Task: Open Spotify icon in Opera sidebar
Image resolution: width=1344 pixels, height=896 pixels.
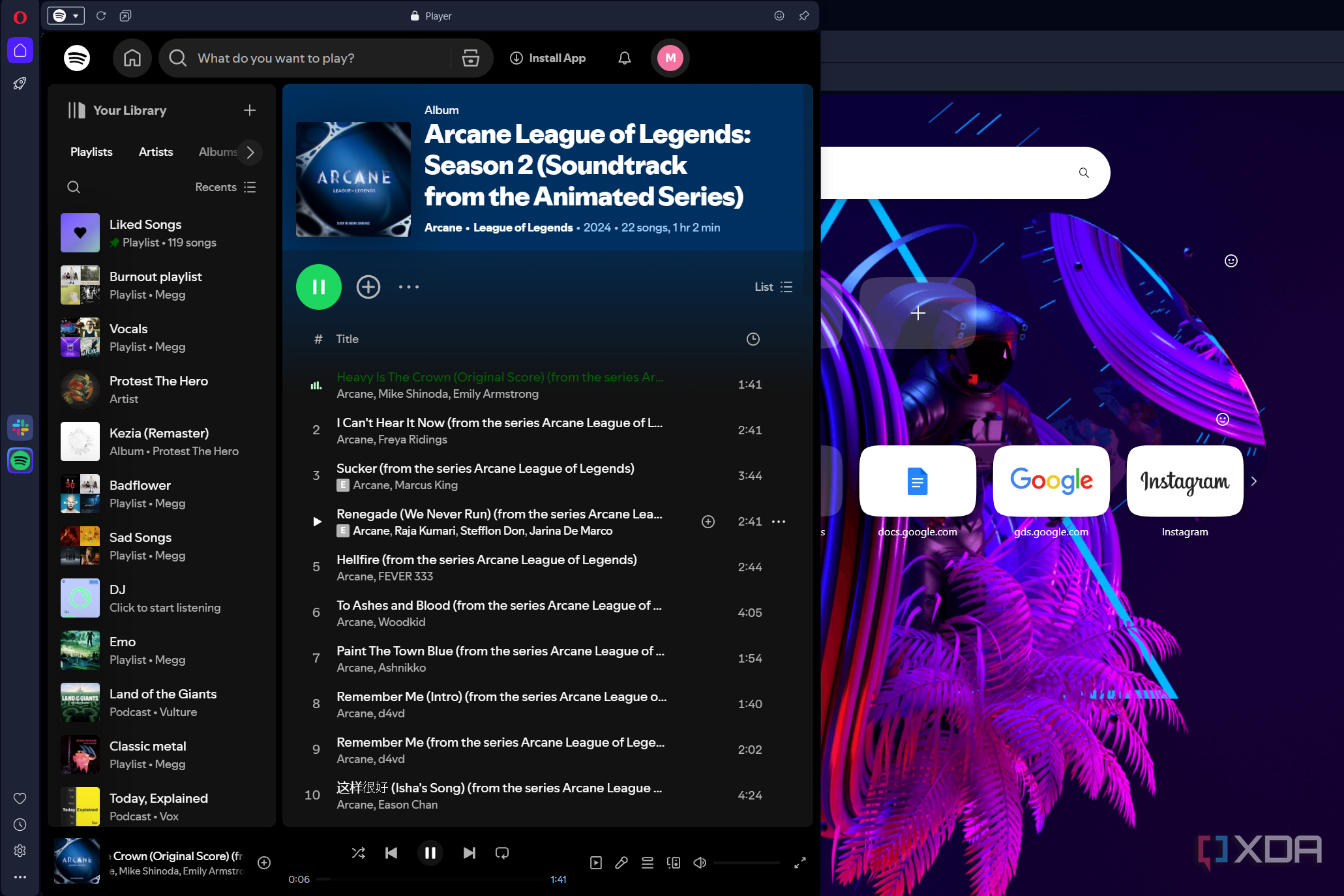Action: tap(20, 460)
